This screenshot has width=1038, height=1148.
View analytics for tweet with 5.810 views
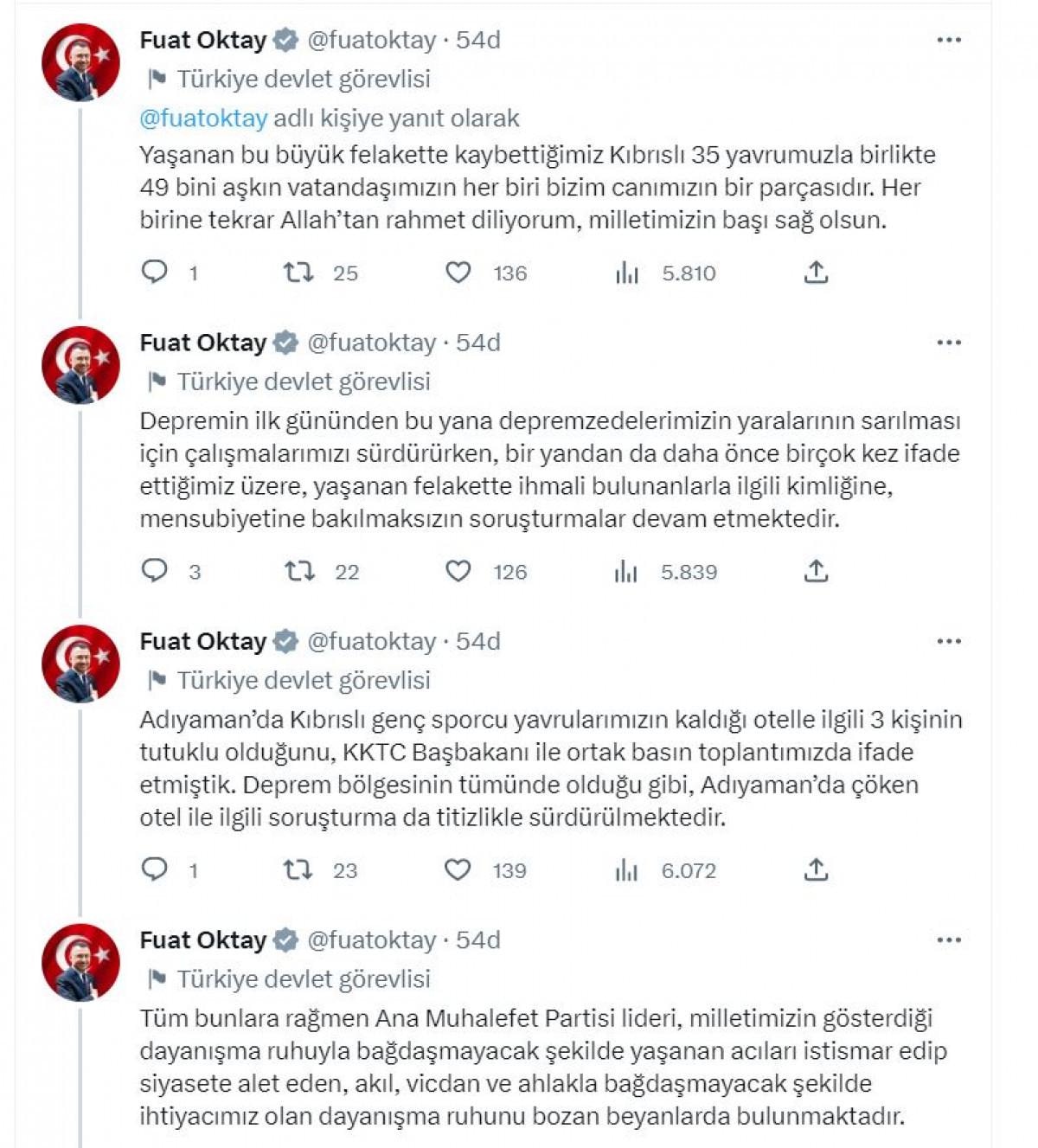pos(627,273)
